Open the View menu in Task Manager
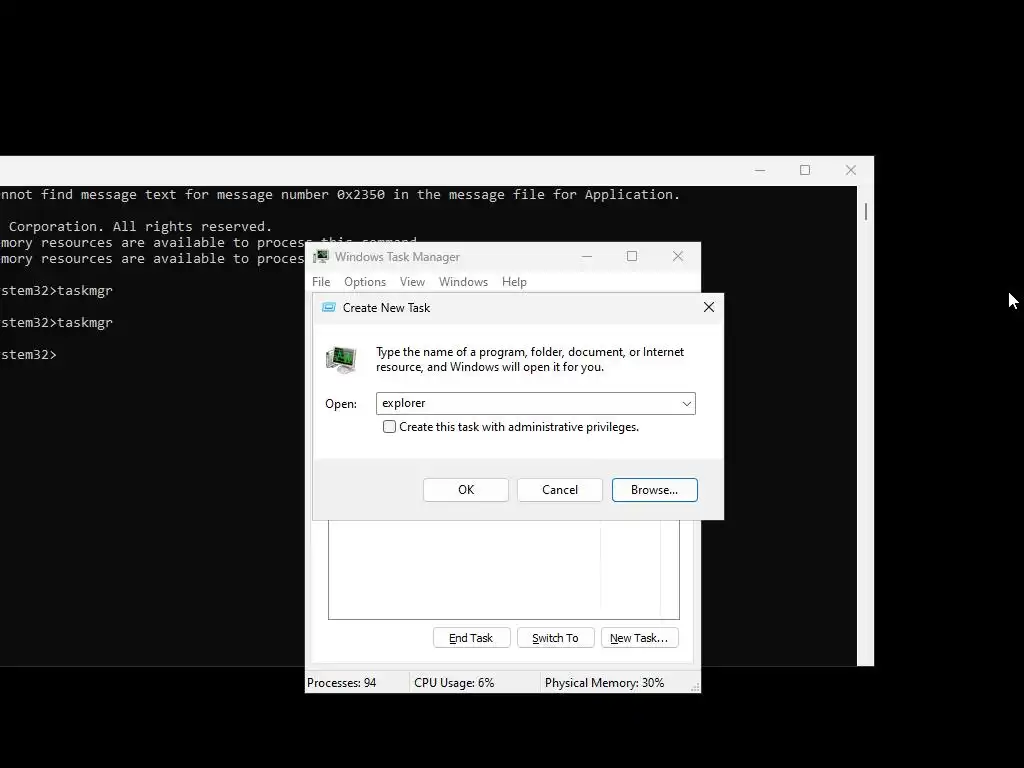The image size is (1024, 768). [x=412, y=281]
